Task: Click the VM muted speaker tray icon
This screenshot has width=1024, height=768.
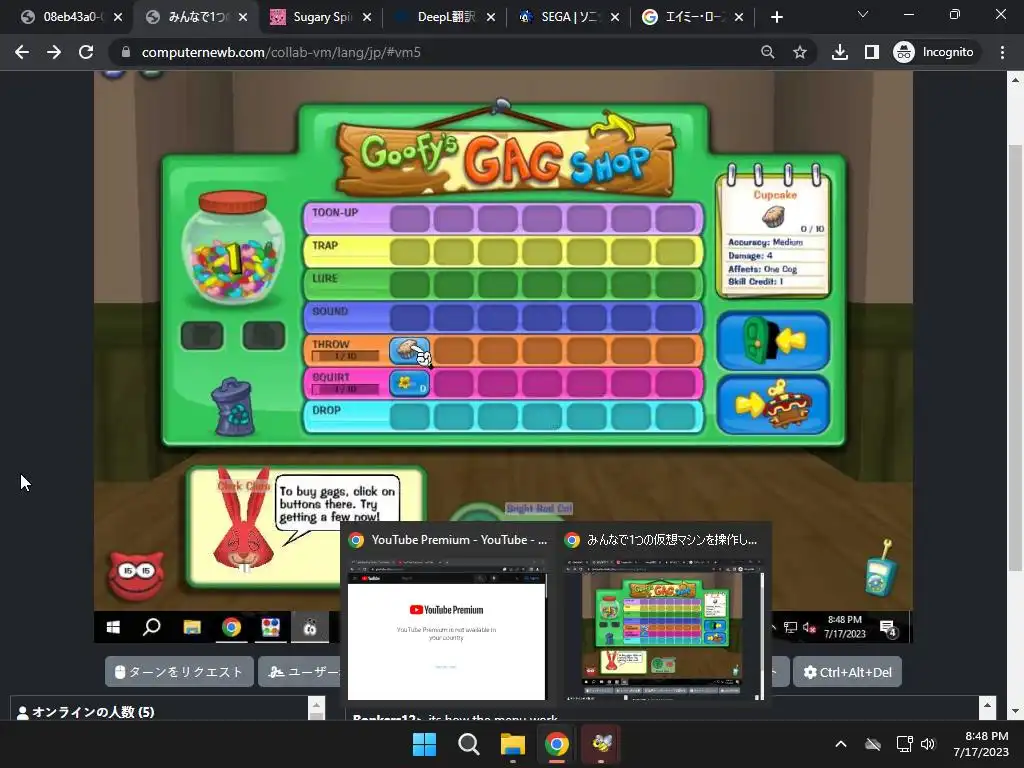Action: (x=809, y=628)
